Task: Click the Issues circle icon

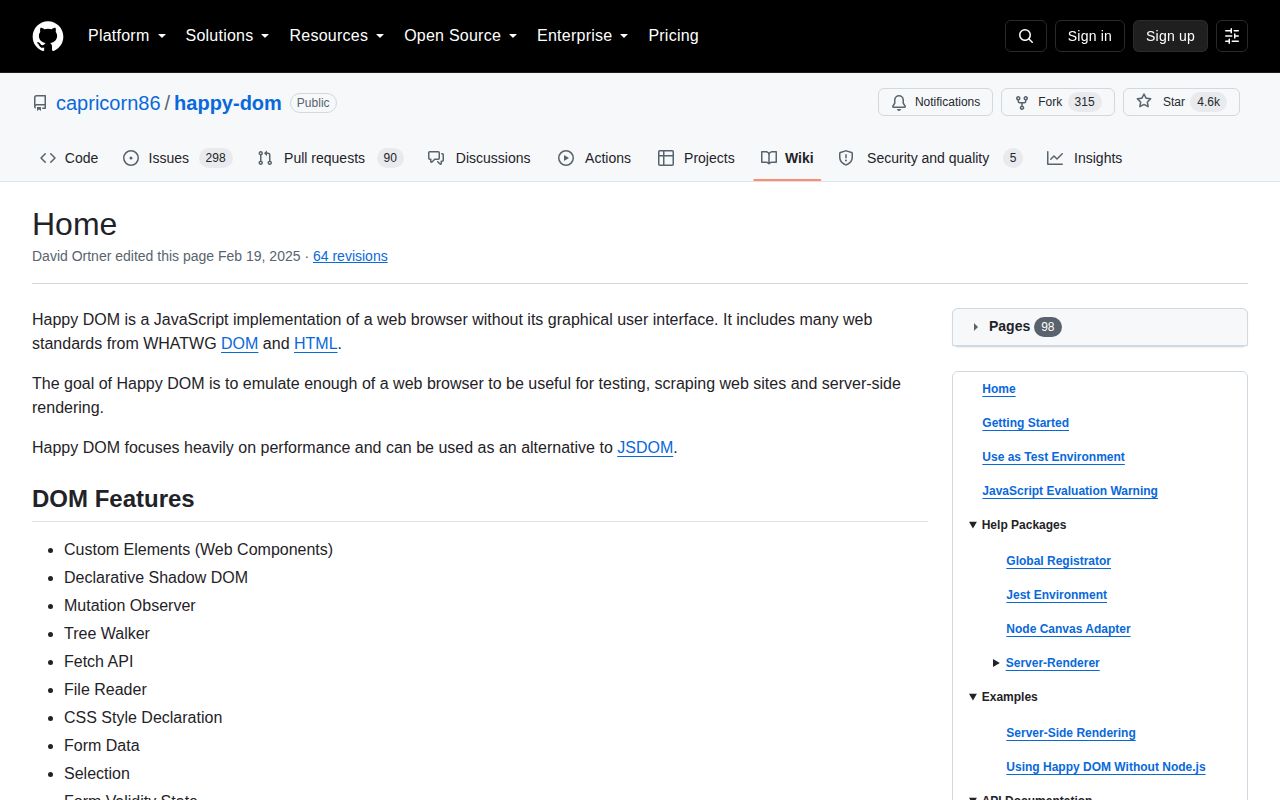Action: click(x=131, y=158)
